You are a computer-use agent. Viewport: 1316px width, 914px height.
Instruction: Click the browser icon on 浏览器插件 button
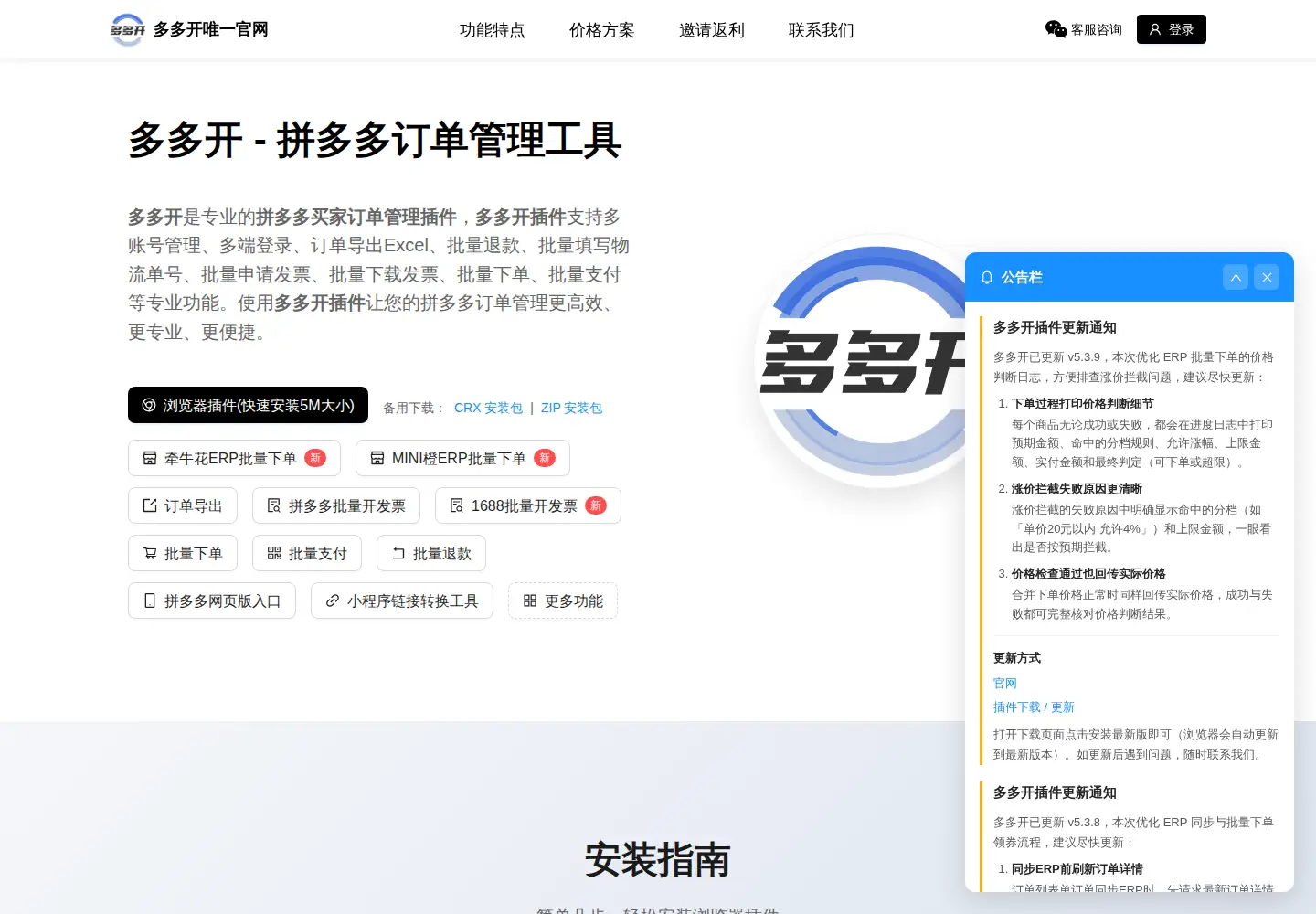149,405
